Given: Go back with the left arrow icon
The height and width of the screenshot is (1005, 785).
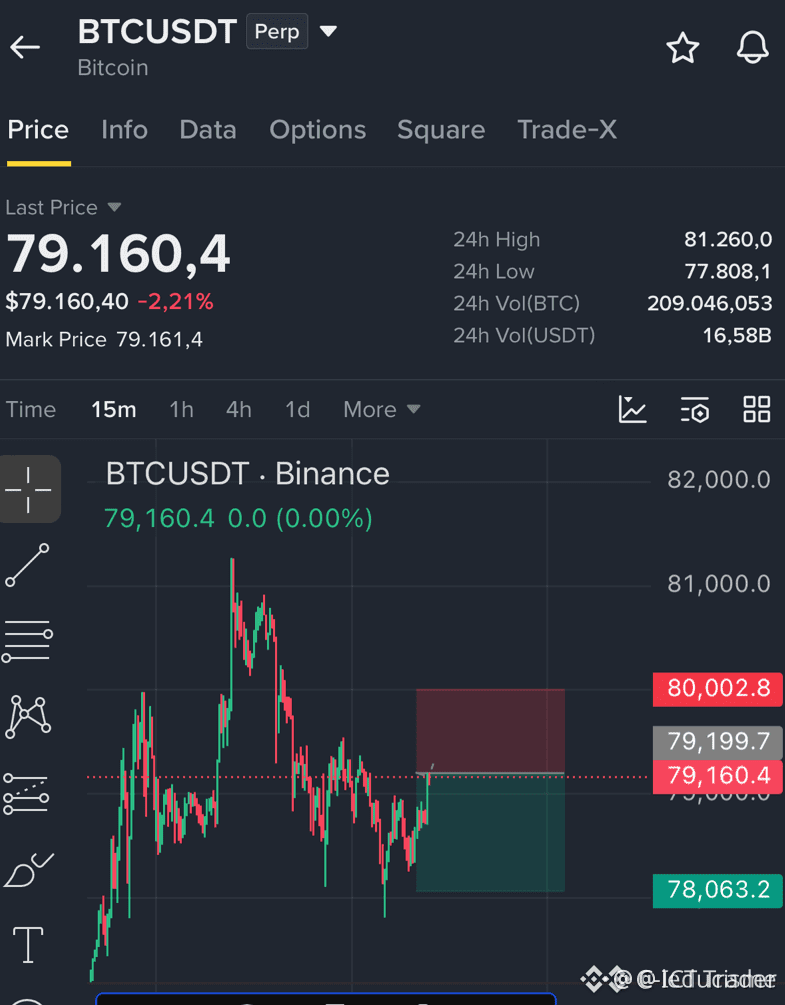Looking at the screenshot, I should coord(25,47).
